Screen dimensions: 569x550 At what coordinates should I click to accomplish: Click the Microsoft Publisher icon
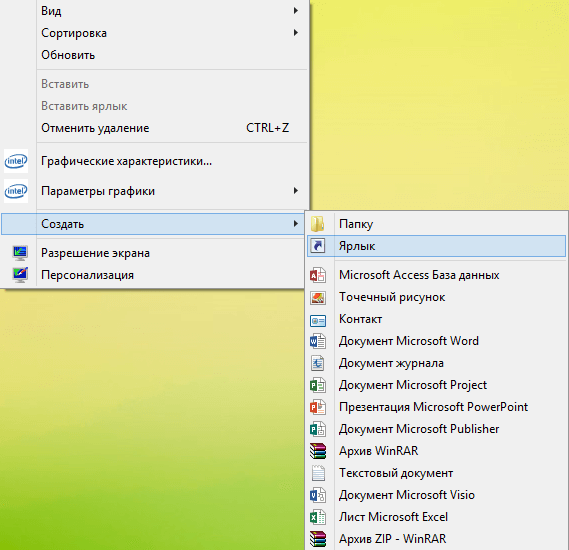pos(318,429)
